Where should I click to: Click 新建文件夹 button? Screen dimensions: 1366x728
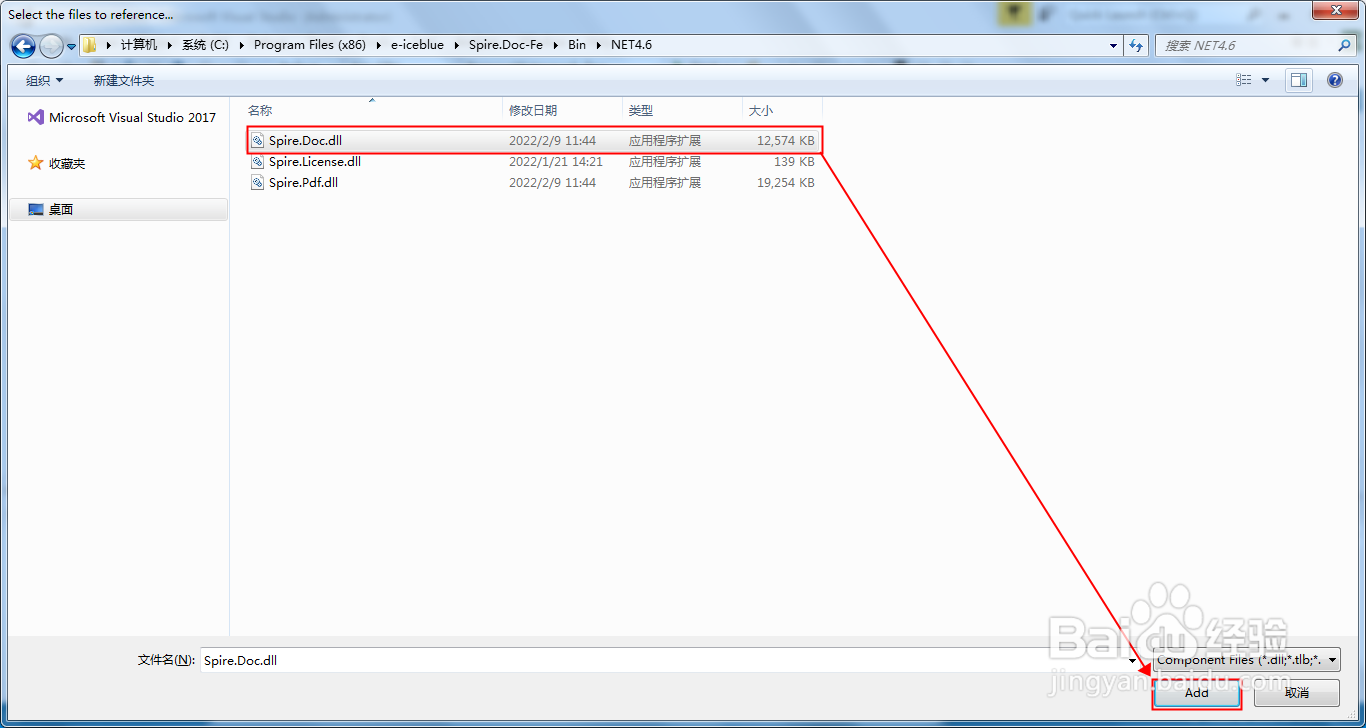click(124, 80)
